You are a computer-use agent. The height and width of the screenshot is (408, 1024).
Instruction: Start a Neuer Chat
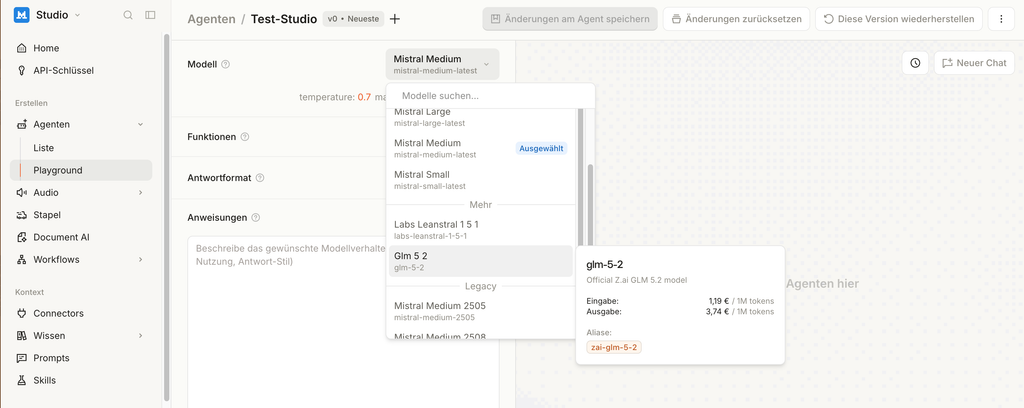coord(974,63)
